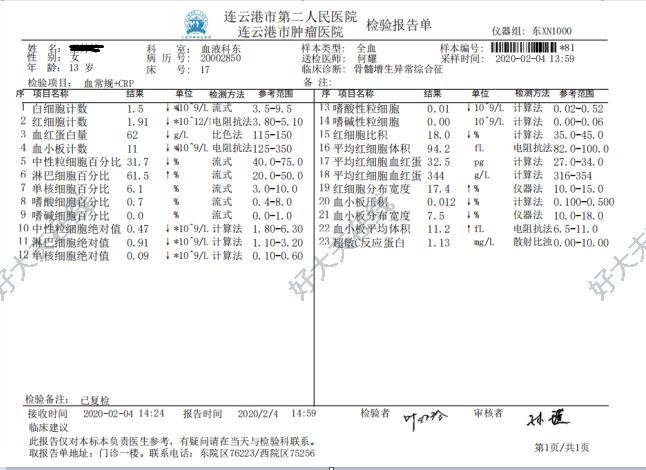Image resolution: width=646 pixels, height=470 pixels.
Task: Click the reference range 0.4-8.0
Action: pyautogui.click(x=272, y=202)
